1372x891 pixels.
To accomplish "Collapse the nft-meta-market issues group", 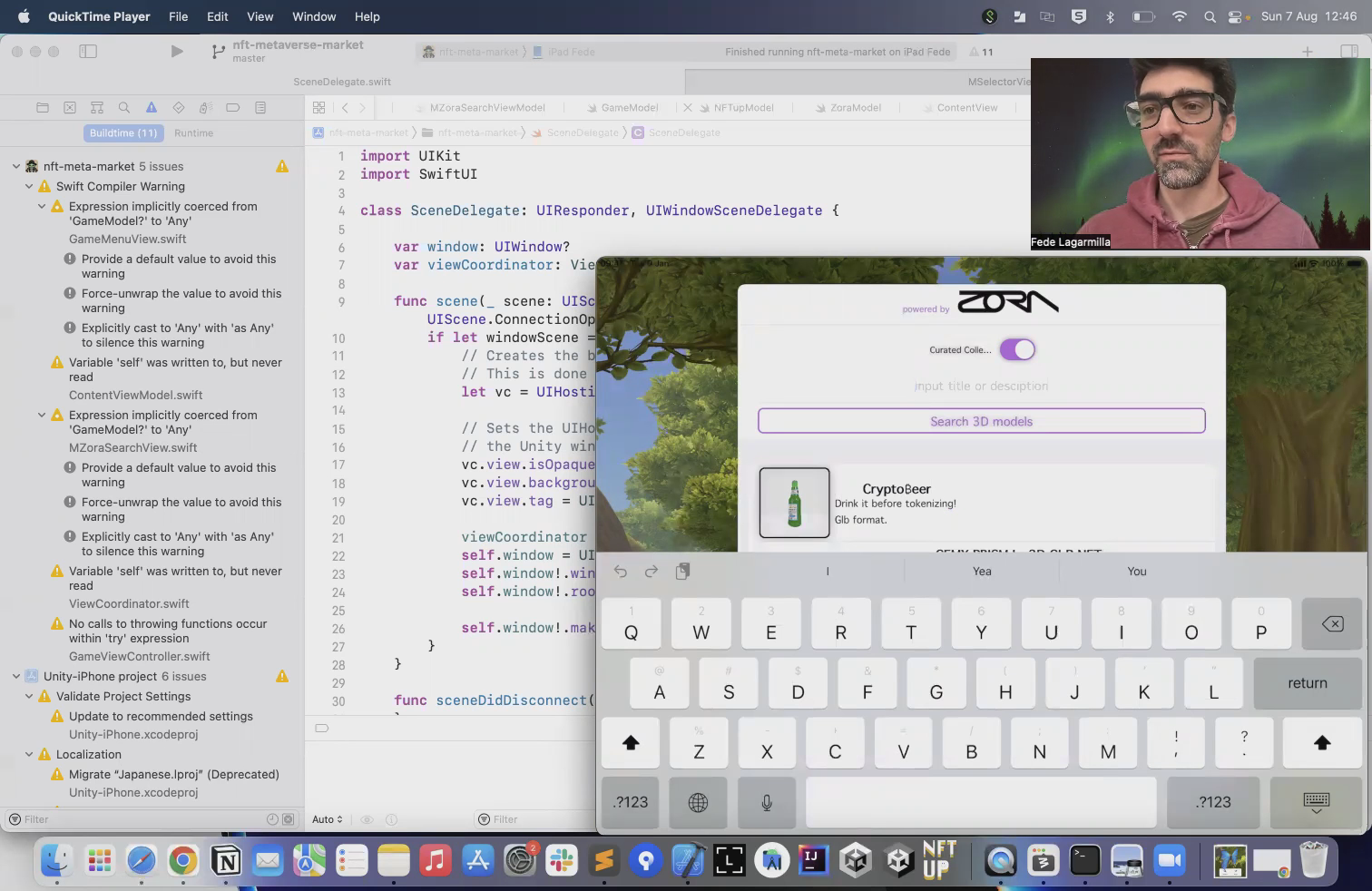I will click(16, 166).
